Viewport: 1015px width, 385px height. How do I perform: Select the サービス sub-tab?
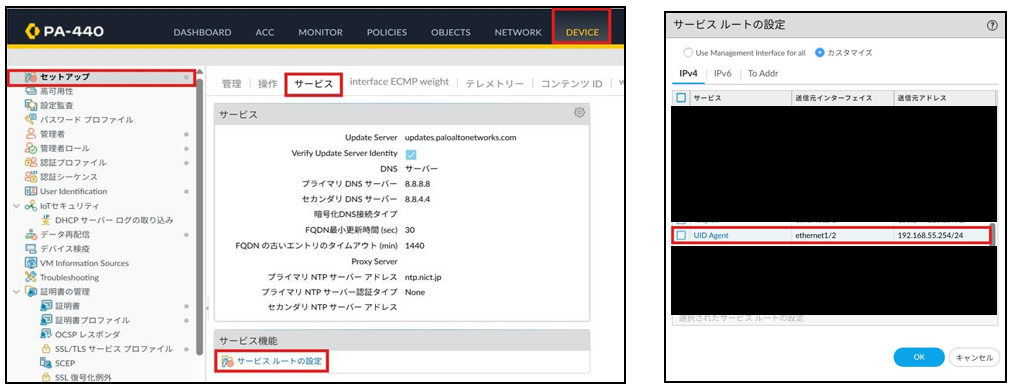pos(314,84)
